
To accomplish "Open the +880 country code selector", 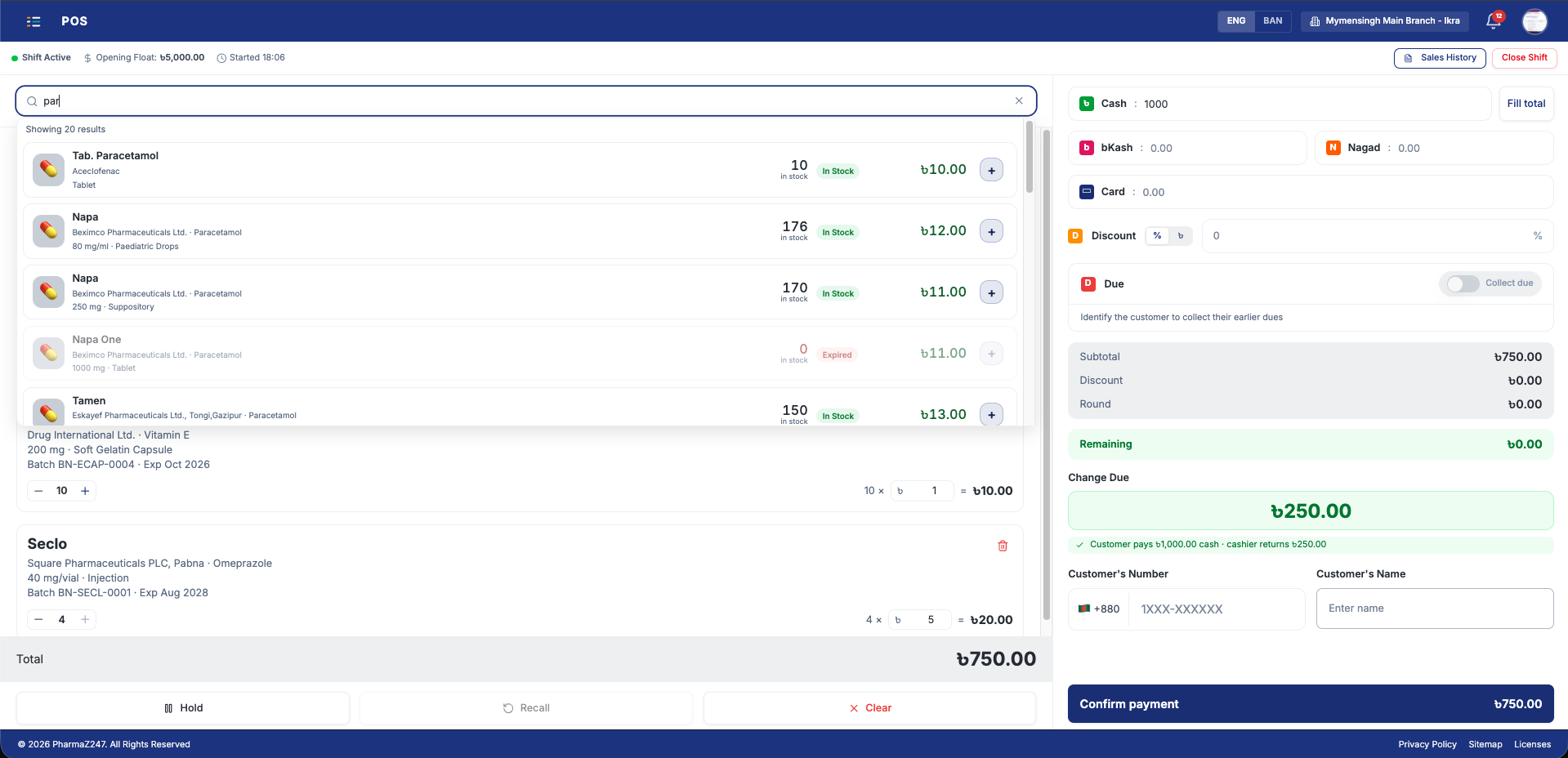I will click(x=1099, y=609).
